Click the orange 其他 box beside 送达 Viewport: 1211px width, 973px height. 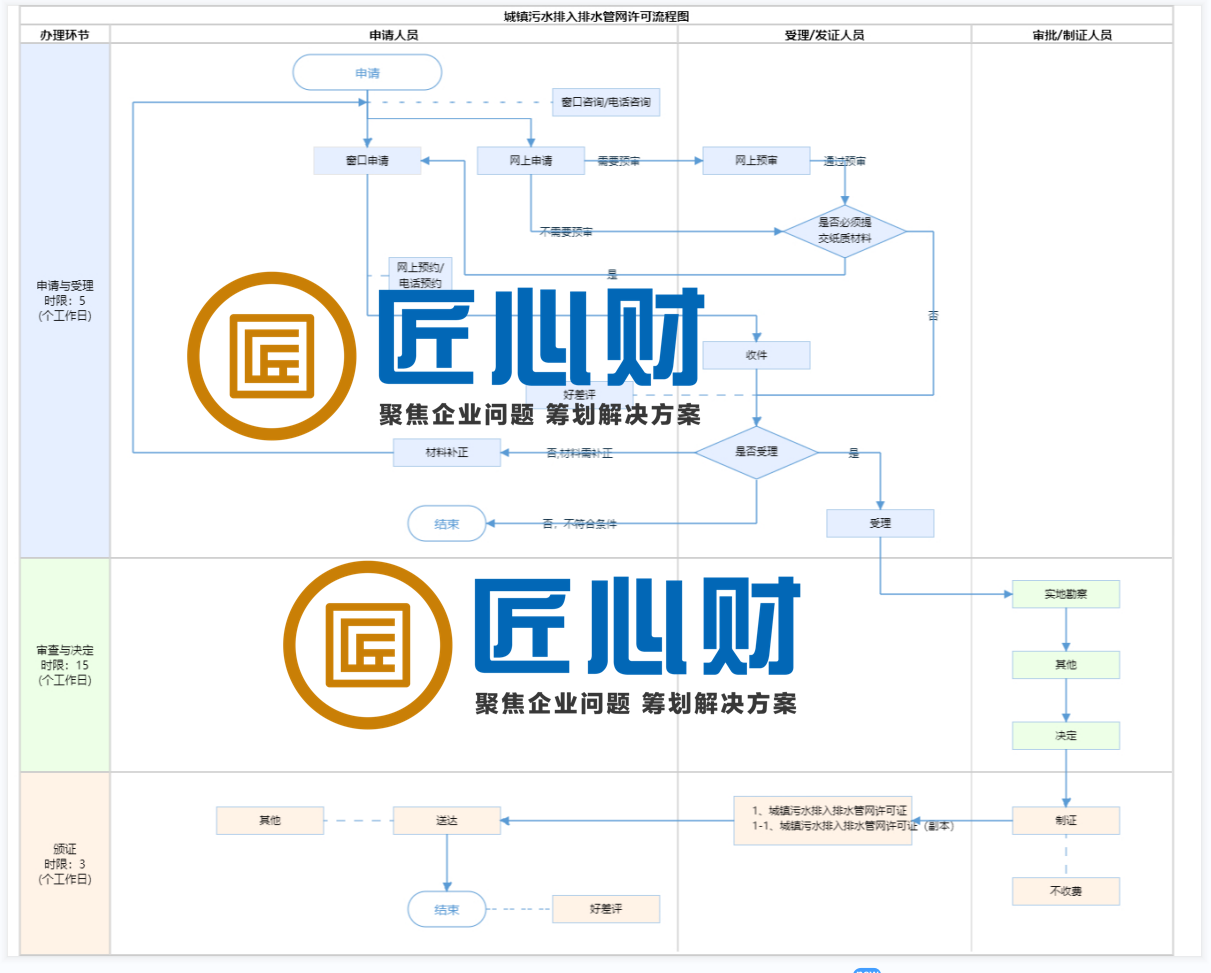(270, 820)
